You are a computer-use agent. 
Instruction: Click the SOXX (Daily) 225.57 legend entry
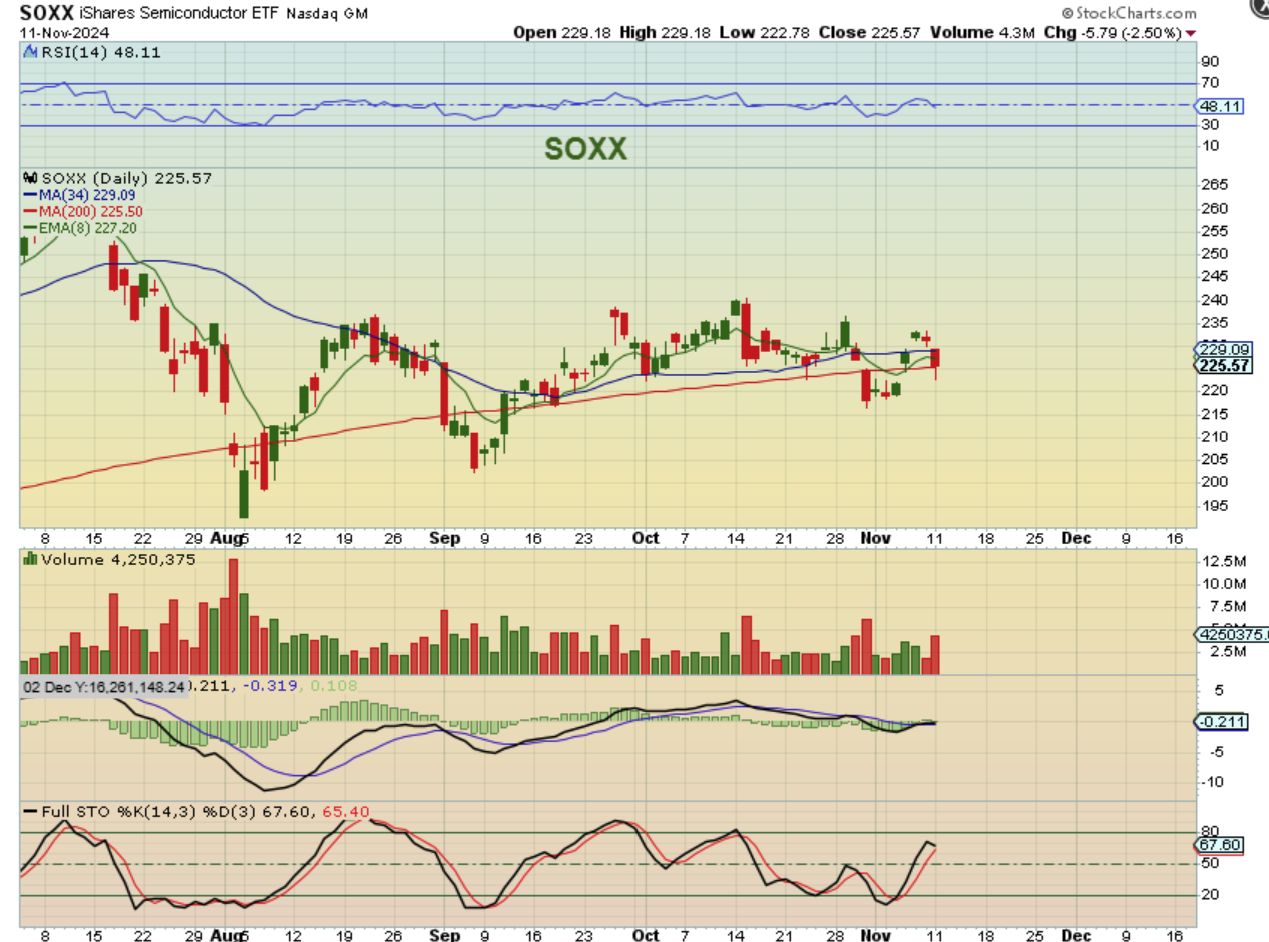[x=129, y=177]
